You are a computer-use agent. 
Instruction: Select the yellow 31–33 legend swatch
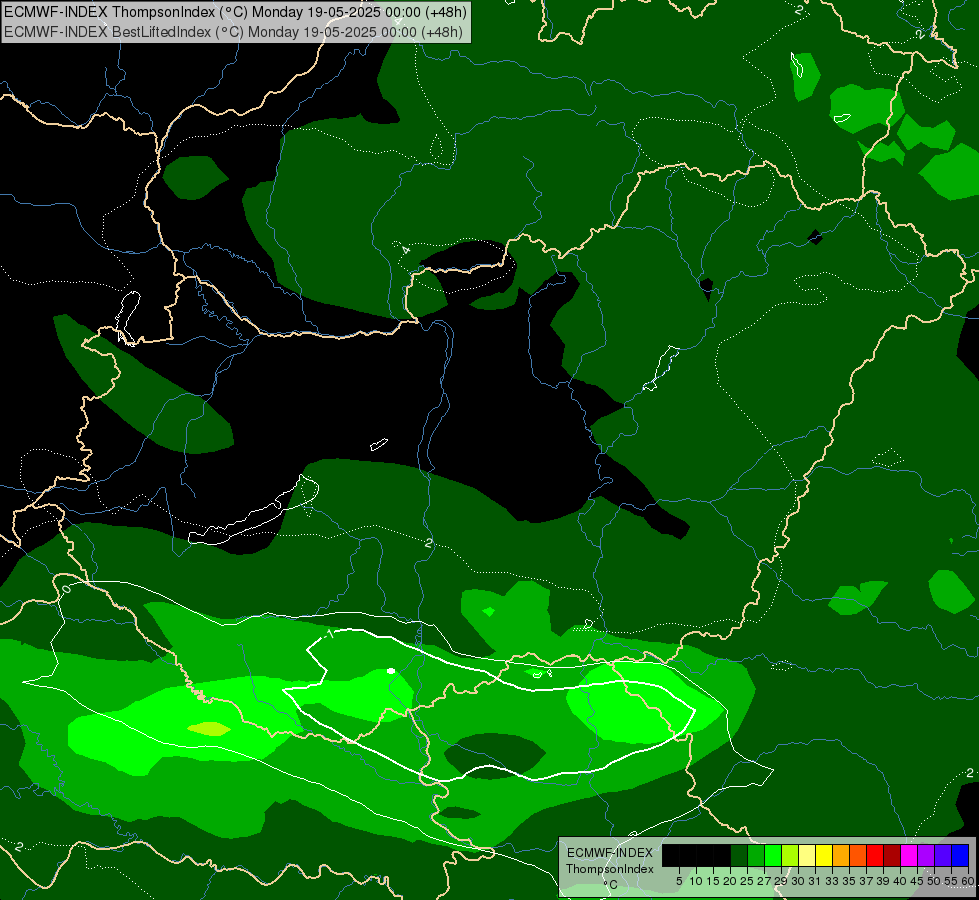pyautogui.click(x=824, y=855)
